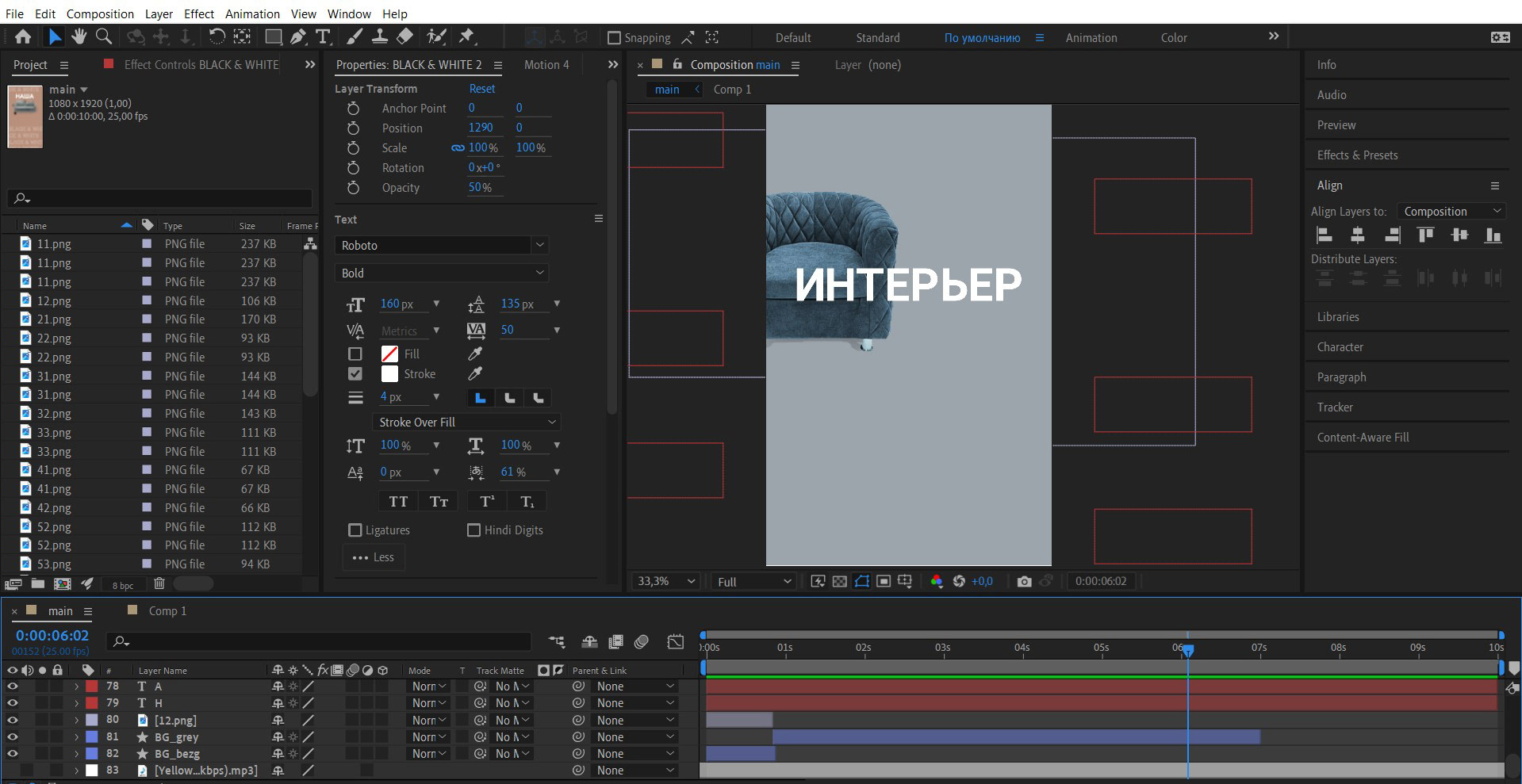Click the white Stroke color swatch
Screen dimensions: 1522x784
(389, 374)
